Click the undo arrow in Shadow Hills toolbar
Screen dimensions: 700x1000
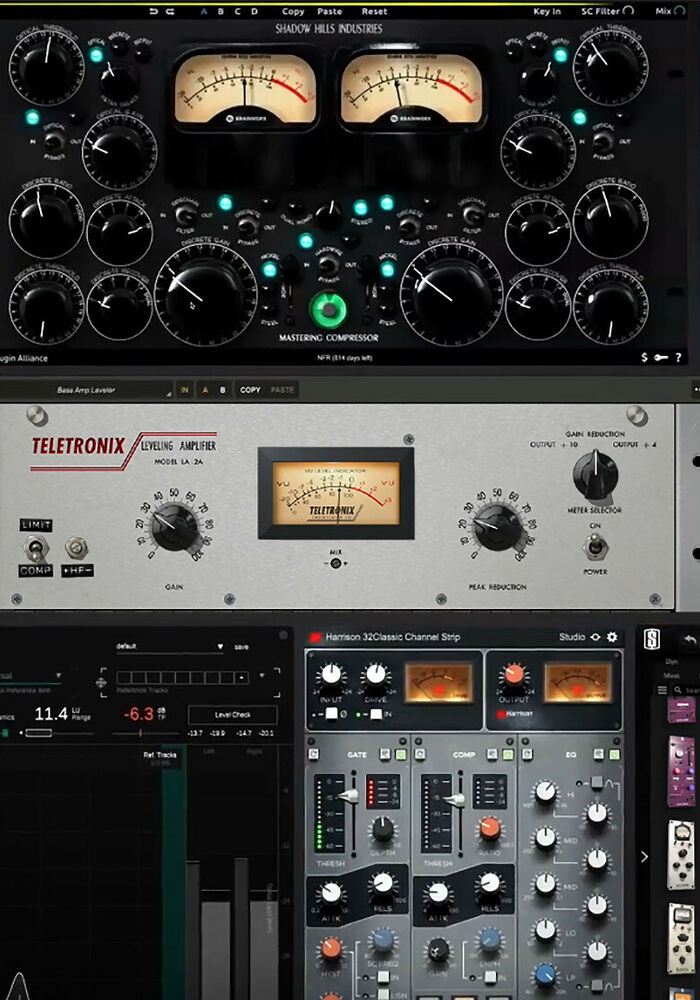pyautogui.click(x=153, y=11)
